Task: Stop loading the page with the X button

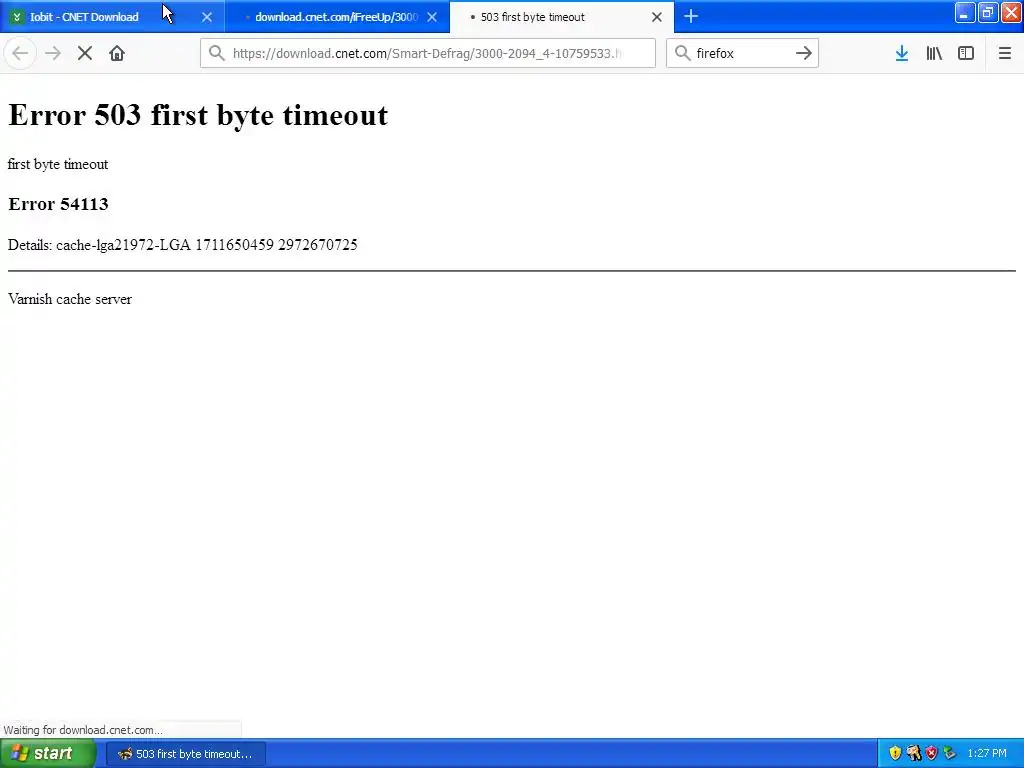Action: pyautogui.click(x=85, y=53)
